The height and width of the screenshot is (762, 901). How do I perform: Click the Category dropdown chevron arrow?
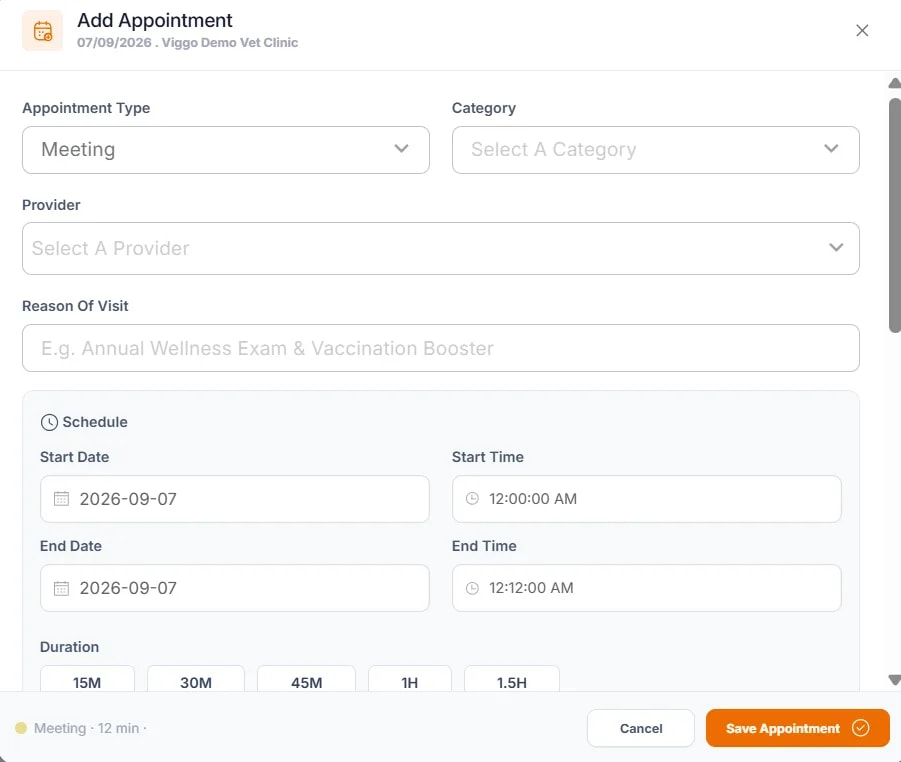(x=831, y=149)
